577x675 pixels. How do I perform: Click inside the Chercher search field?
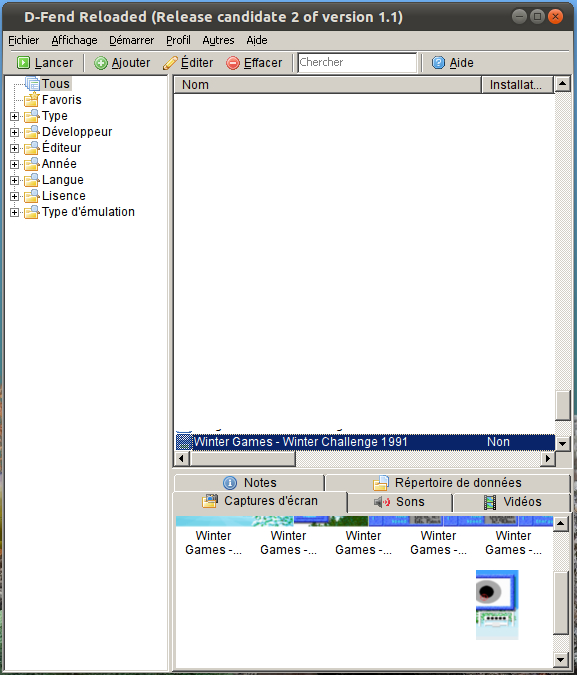pyautogui.click(x=357, y=62)
